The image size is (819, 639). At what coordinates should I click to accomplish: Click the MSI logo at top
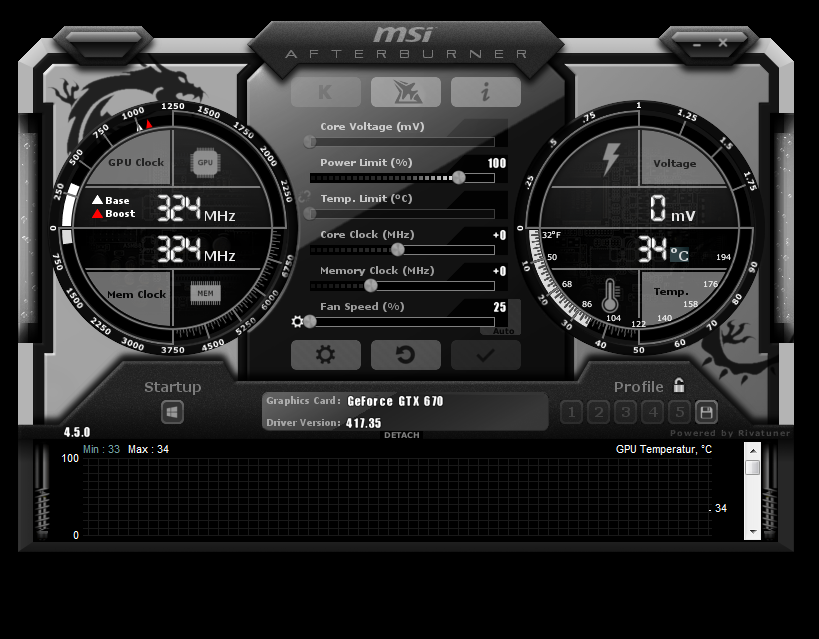(403, 35)
